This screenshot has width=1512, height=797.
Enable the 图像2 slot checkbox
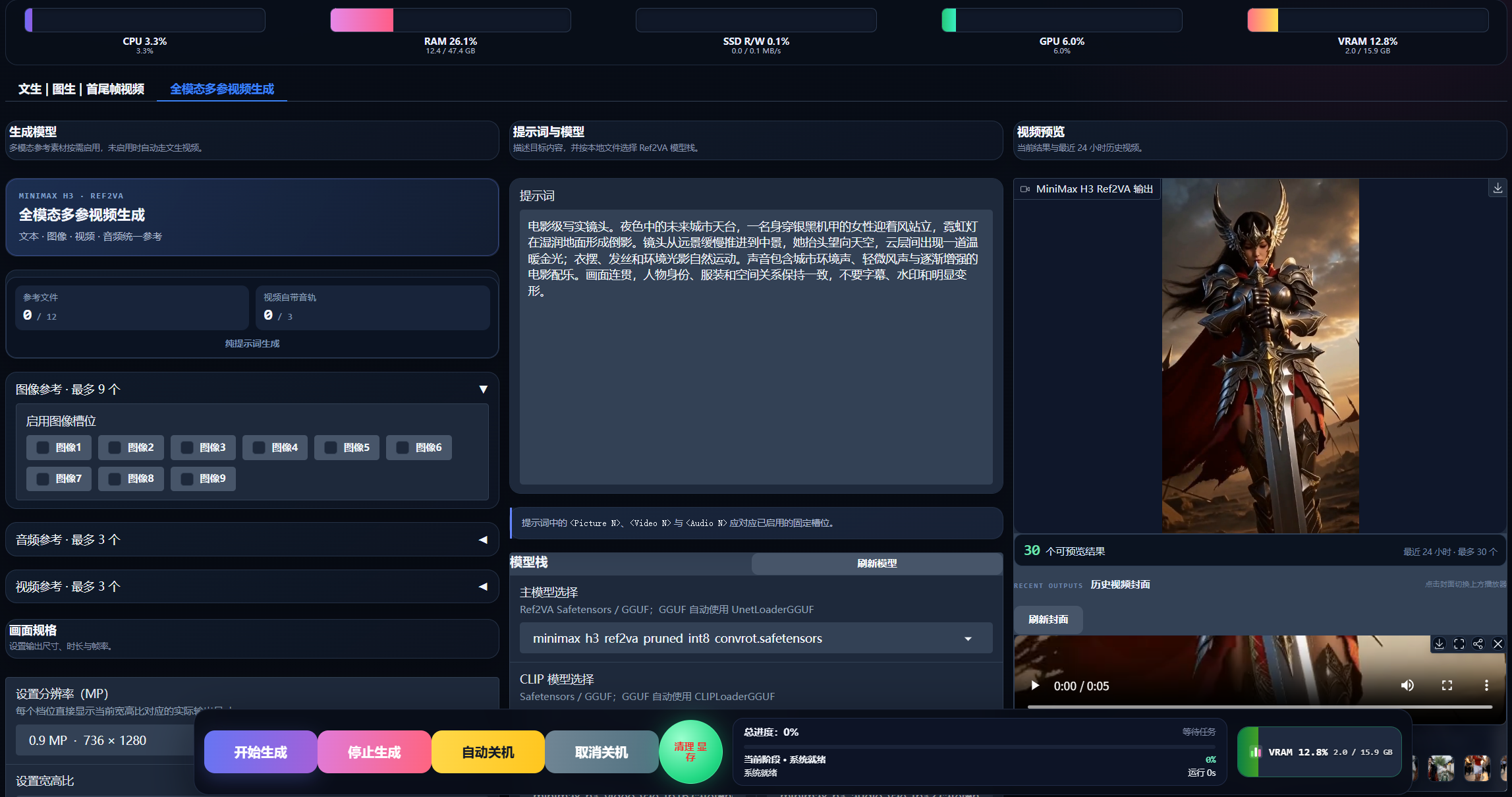coord(115,448)
